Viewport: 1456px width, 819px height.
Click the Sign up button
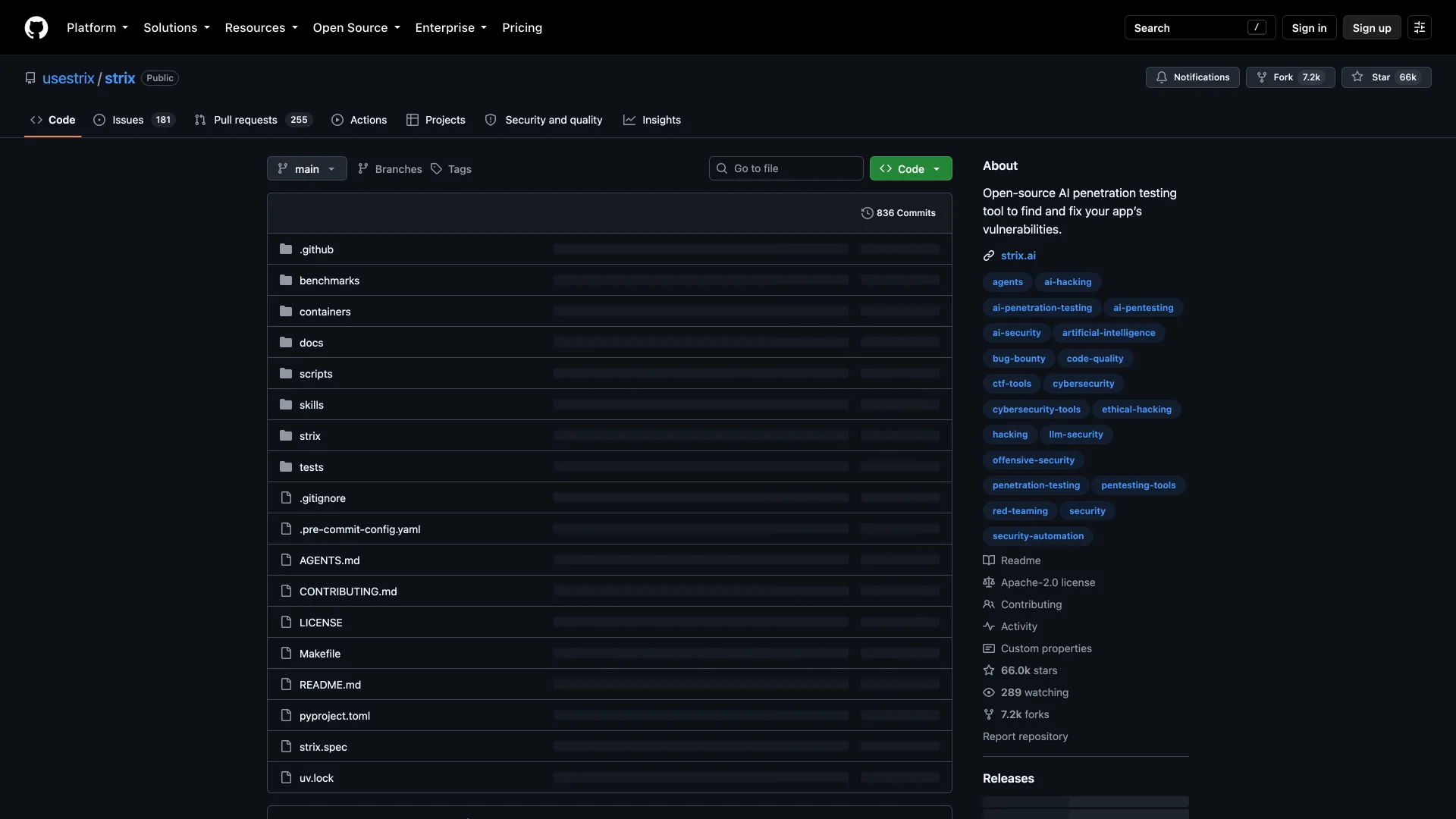tap(1372, 27)
